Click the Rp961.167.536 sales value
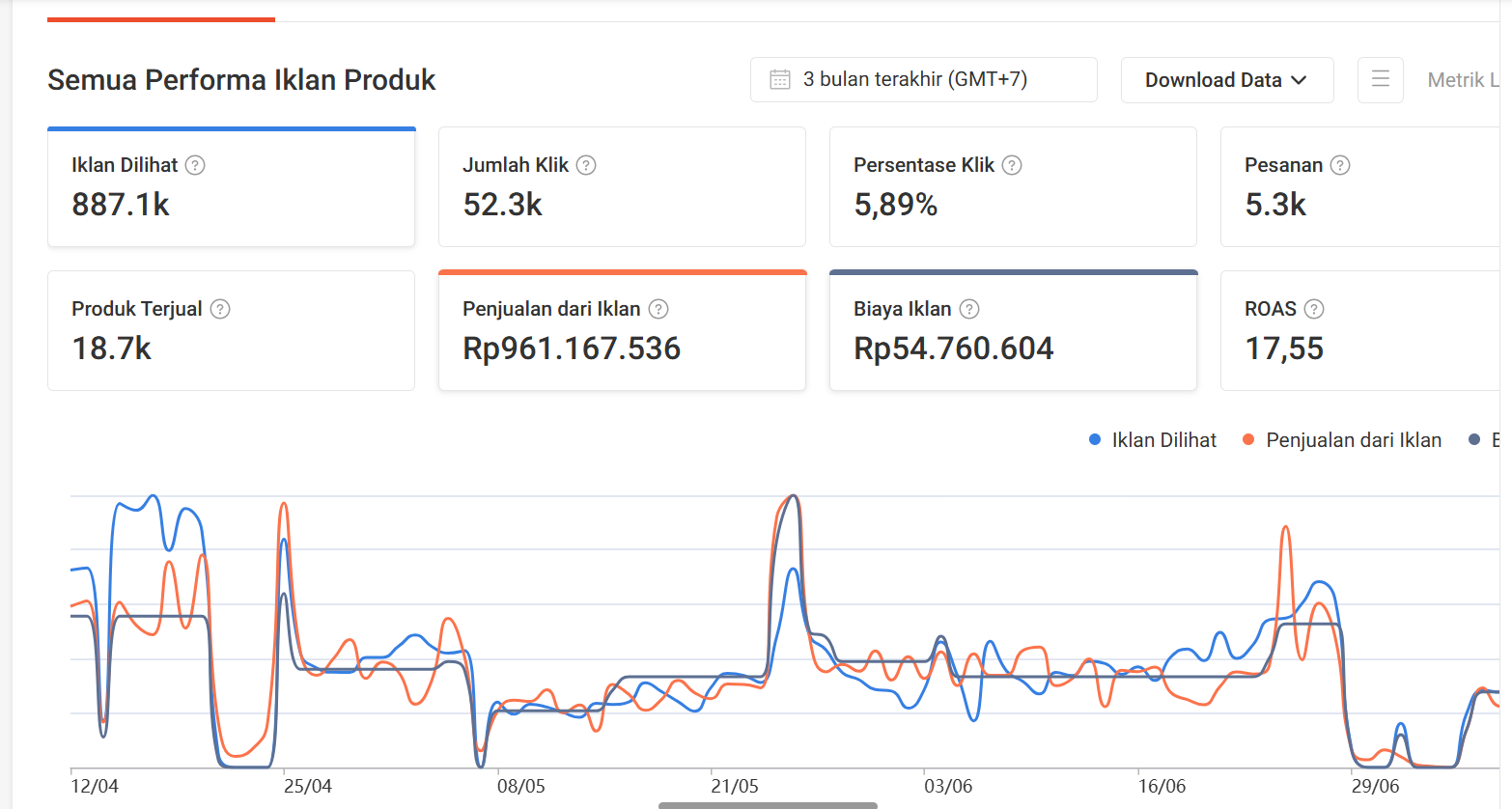This screenshot has height=809, width=1512. [572, 349]
